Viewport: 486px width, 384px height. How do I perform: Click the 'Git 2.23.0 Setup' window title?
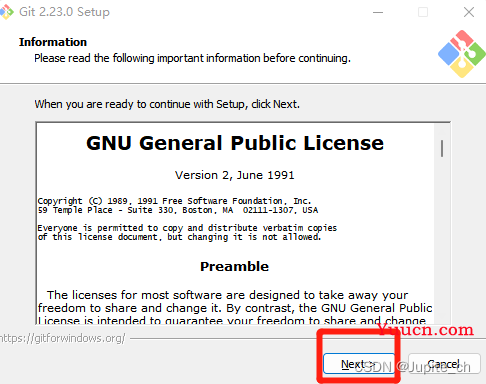(x=64, y=12)
